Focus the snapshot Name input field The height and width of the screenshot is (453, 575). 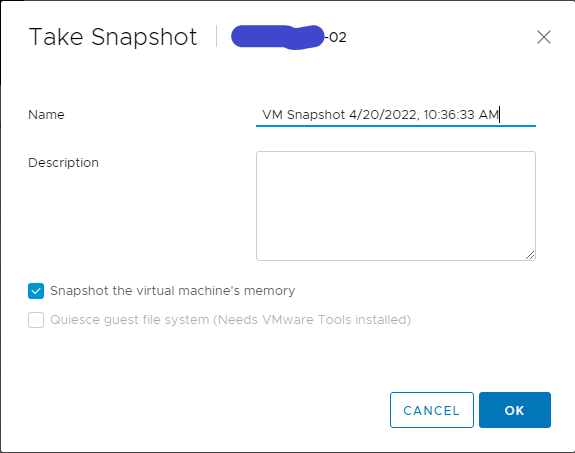click(x=396, y=115)
